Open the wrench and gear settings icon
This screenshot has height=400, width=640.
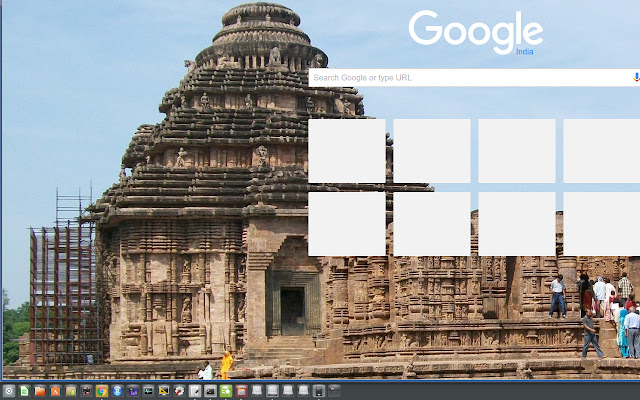(x=180, y=391)
